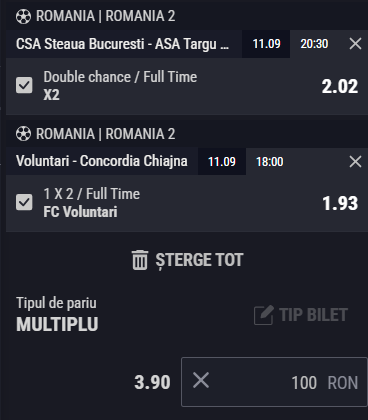Viewport: 368px width, 420px height.
Task: Remove the Voluntari - Concordia Chiajna selection
Action: point(355,162)
